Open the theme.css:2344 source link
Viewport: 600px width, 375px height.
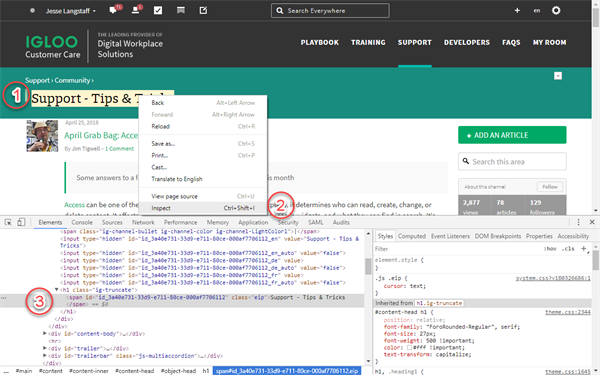[568, 312]
